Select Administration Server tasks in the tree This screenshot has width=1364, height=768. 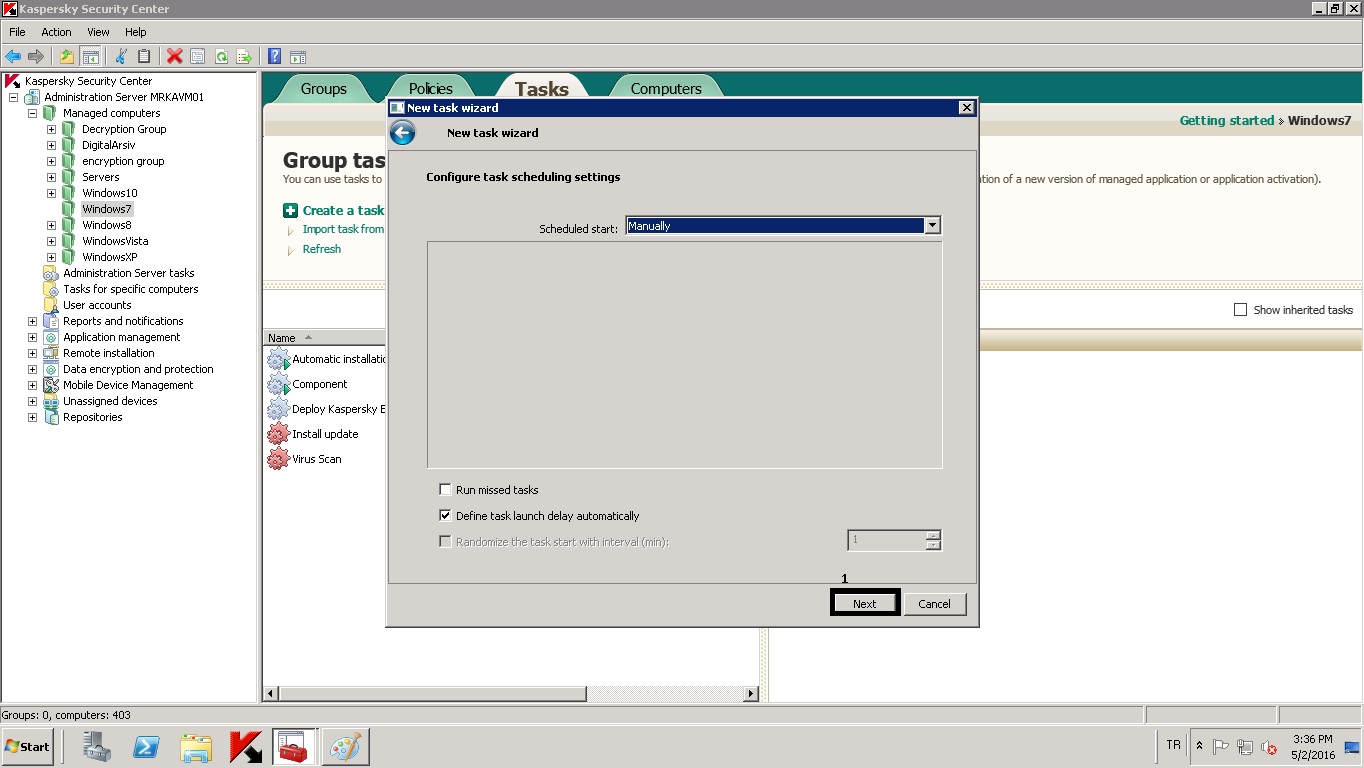pyautogui.click(x=128, y=273)
